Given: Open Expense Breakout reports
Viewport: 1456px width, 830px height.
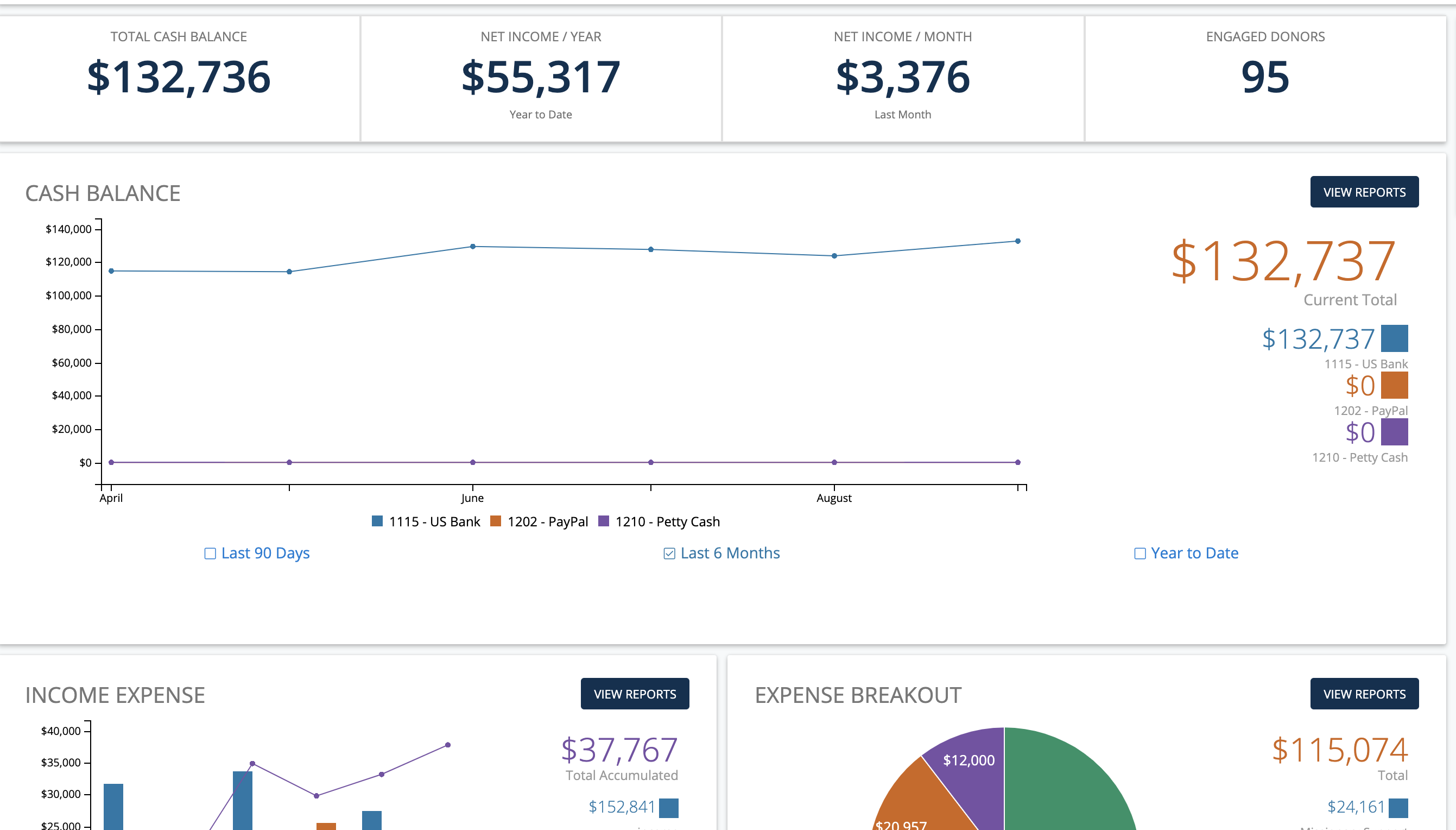Looking at the screenshot, I should click(x=1364, y=694).
